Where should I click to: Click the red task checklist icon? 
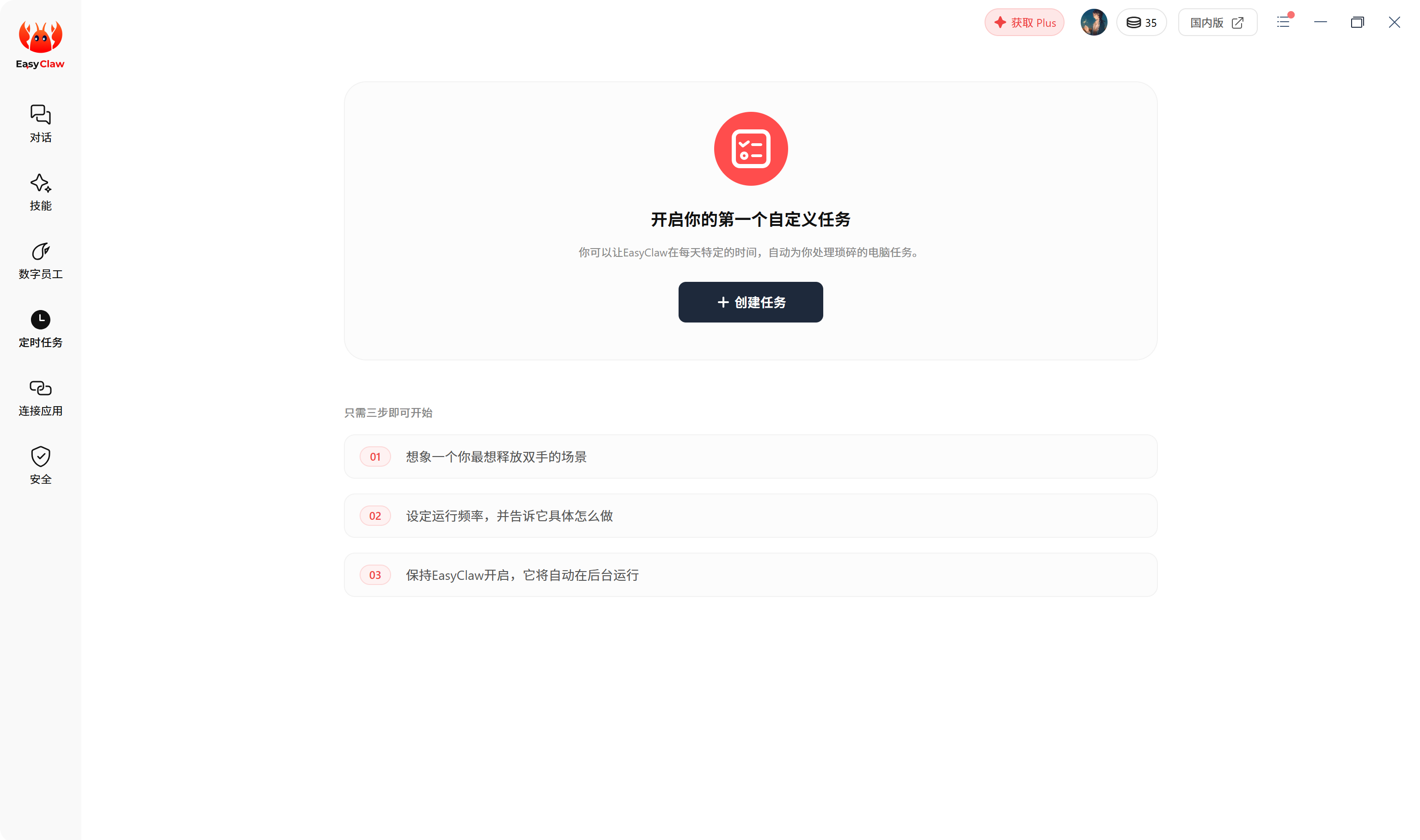click(751, 148)
